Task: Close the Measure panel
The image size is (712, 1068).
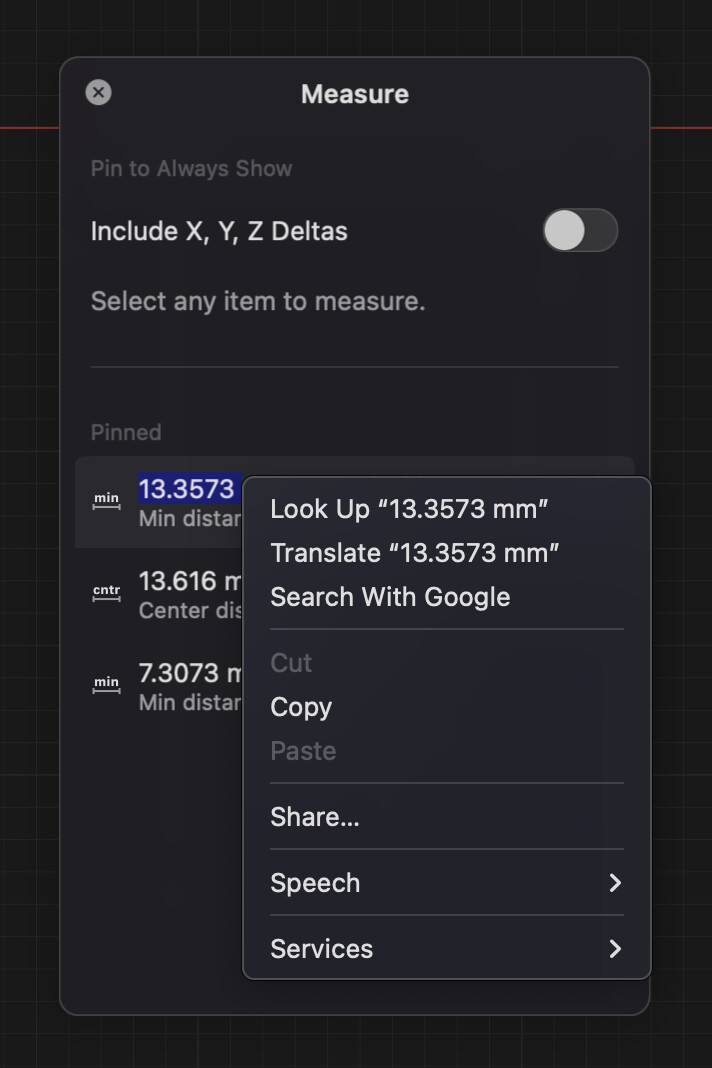Action: click(98, 93)
